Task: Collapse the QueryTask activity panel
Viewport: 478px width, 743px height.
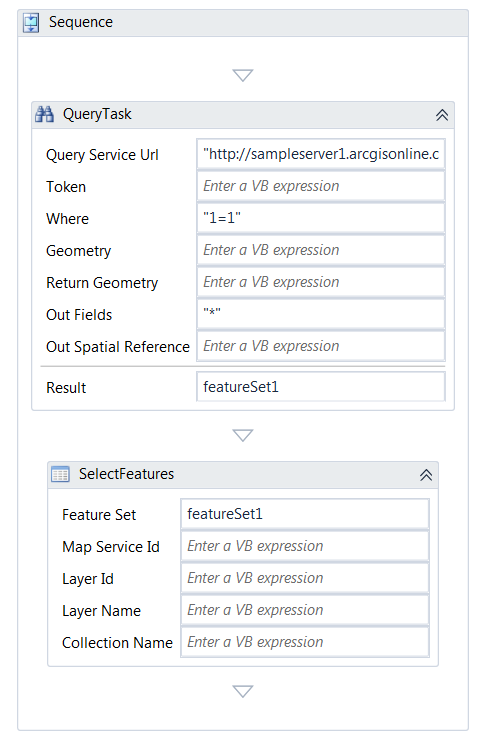Action: click(442, 115)
